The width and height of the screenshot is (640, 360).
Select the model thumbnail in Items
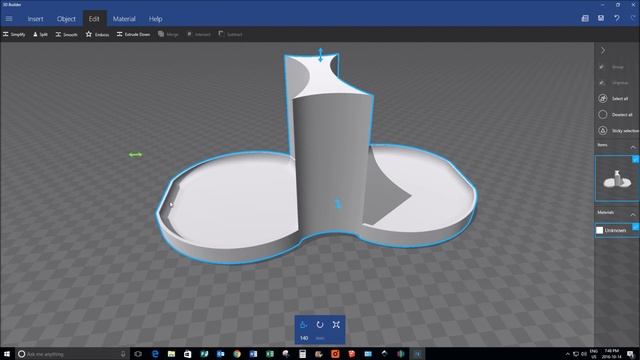point(616,178)
